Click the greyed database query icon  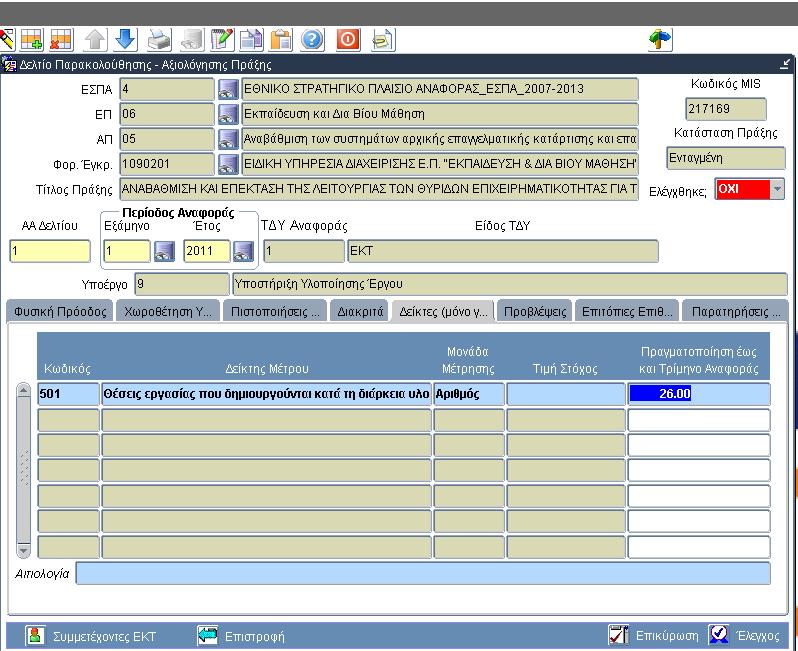coord(192,40)
